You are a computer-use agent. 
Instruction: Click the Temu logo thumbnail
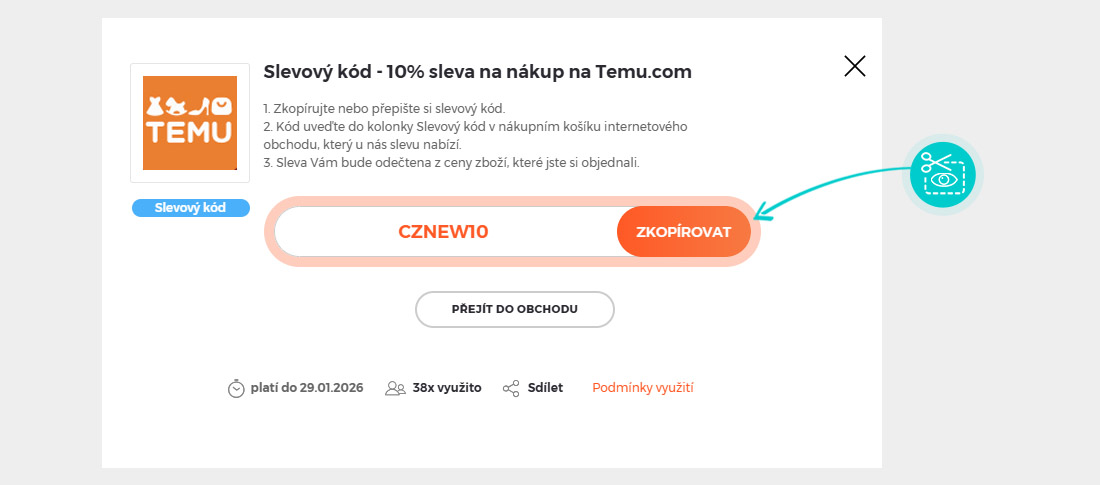pos(190,123)
